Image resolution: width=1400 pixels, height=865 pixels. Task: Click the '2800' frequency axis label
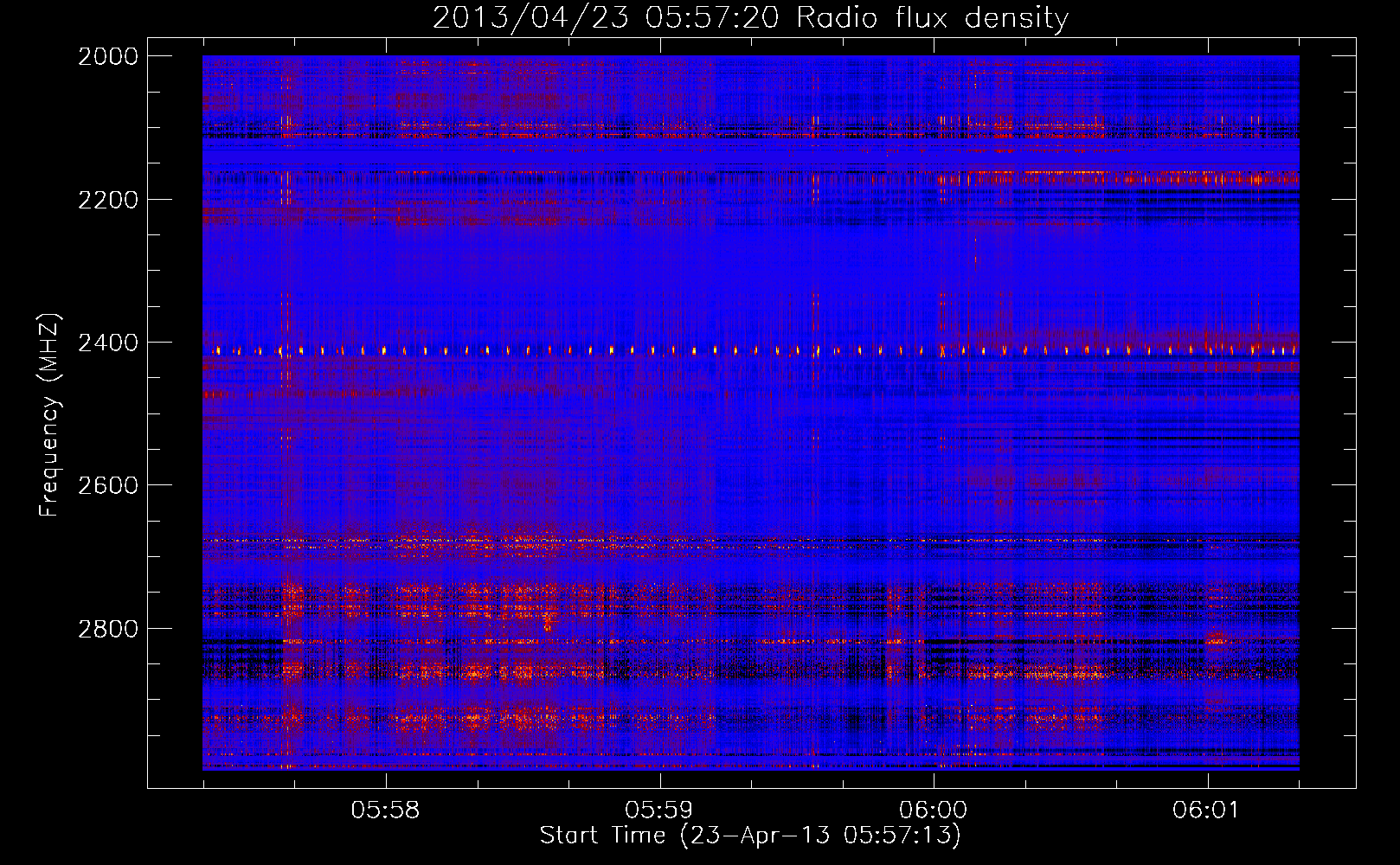click(x=107, y=629)
